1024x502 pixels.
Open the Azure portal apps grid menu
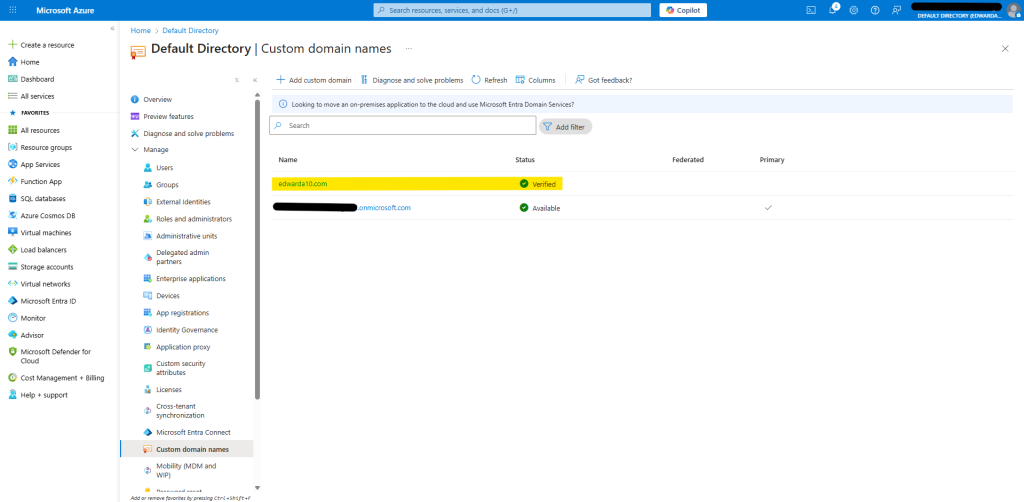click(x=13, y=10)
